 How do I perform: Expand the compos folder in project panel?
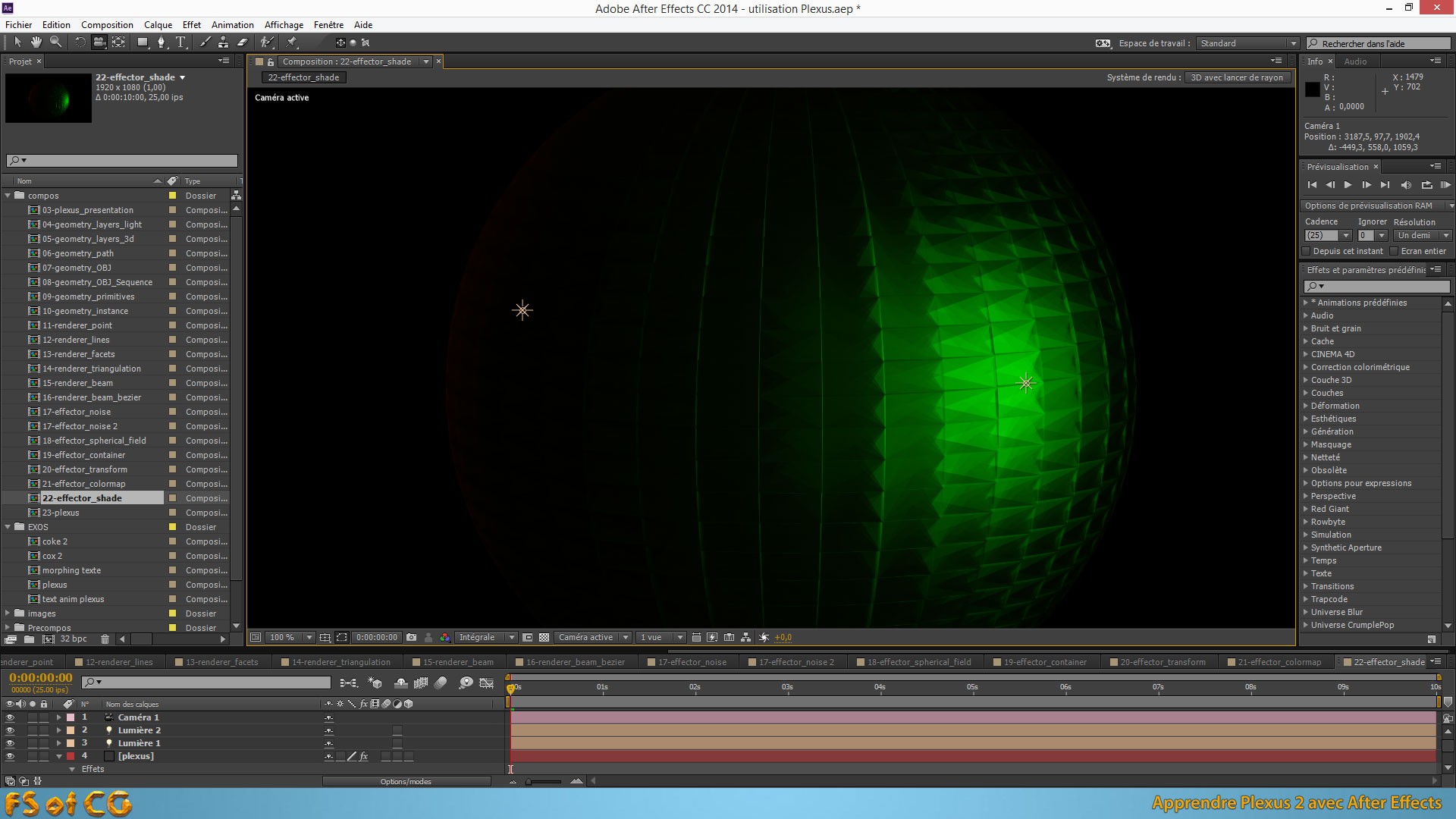[10, 195]
